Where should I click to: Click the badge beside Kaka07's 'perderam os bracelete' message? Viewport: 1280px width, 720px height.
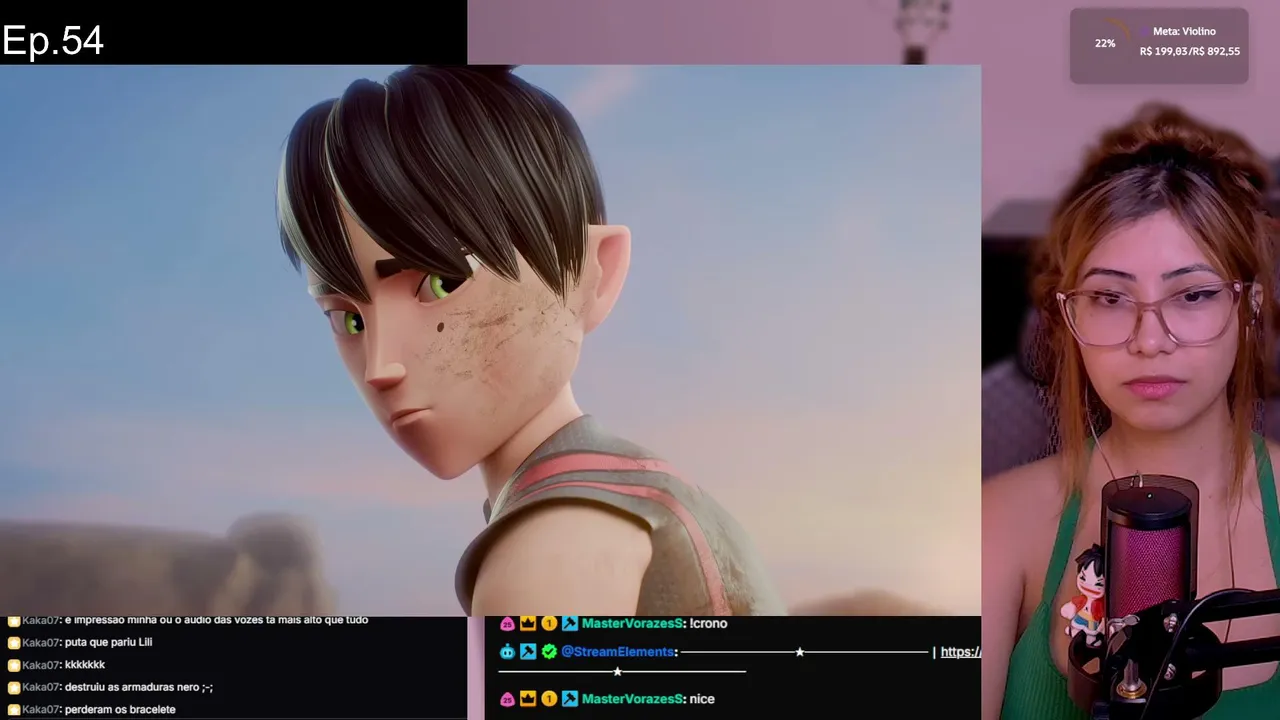click(x=14, y=710)
